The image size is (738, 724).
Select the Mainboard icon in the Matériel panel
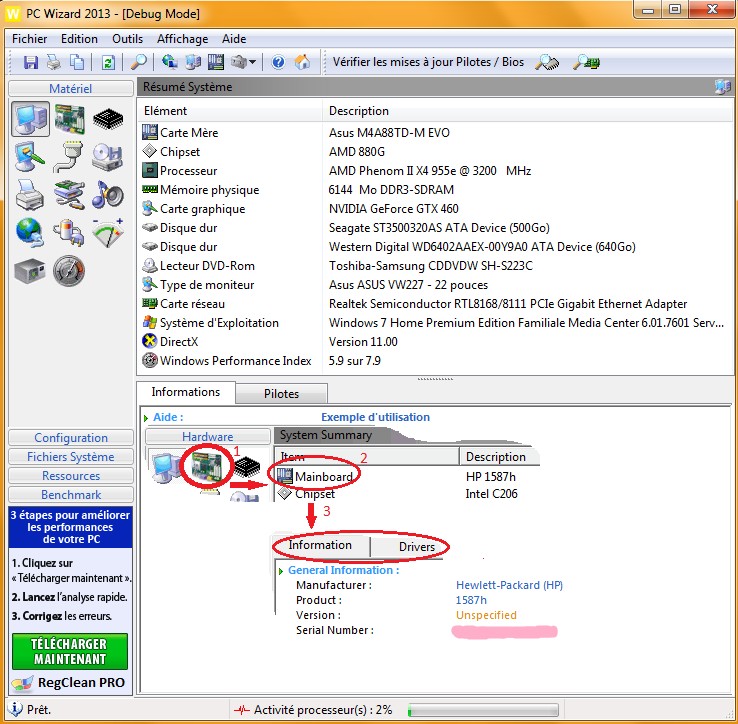click(70, 119)
